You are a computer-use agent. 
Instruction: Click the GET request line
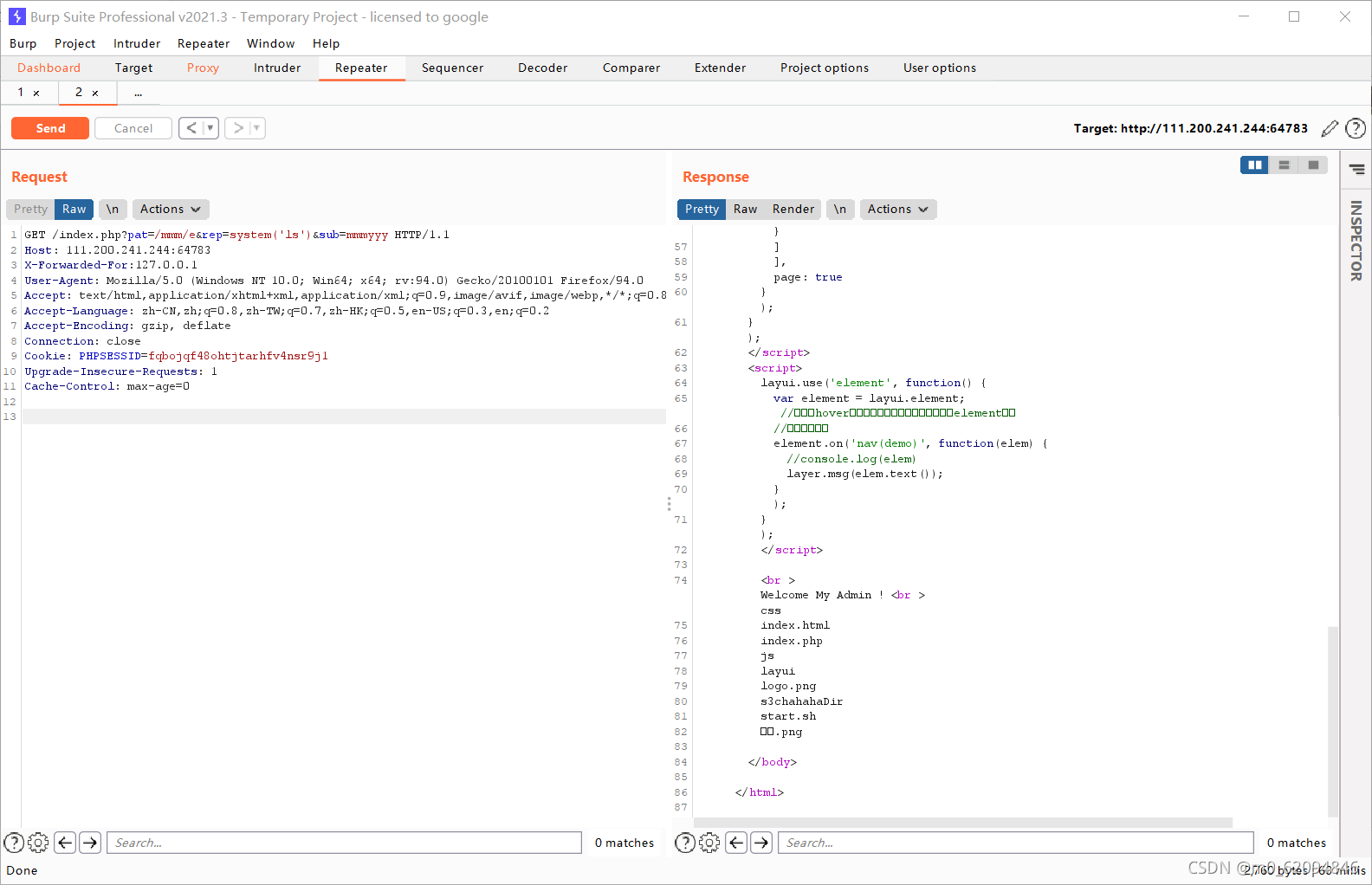click(236, 235)
